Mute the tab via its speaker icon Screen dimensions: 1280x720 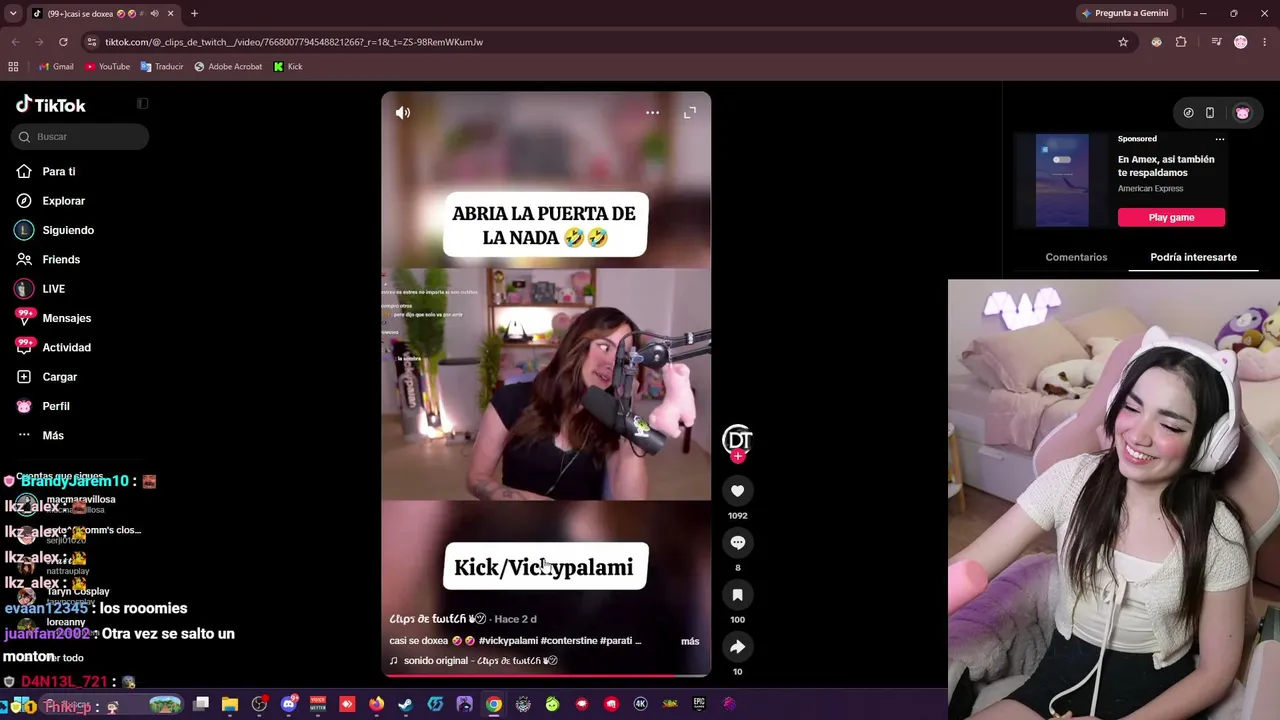tap(154, 13)
